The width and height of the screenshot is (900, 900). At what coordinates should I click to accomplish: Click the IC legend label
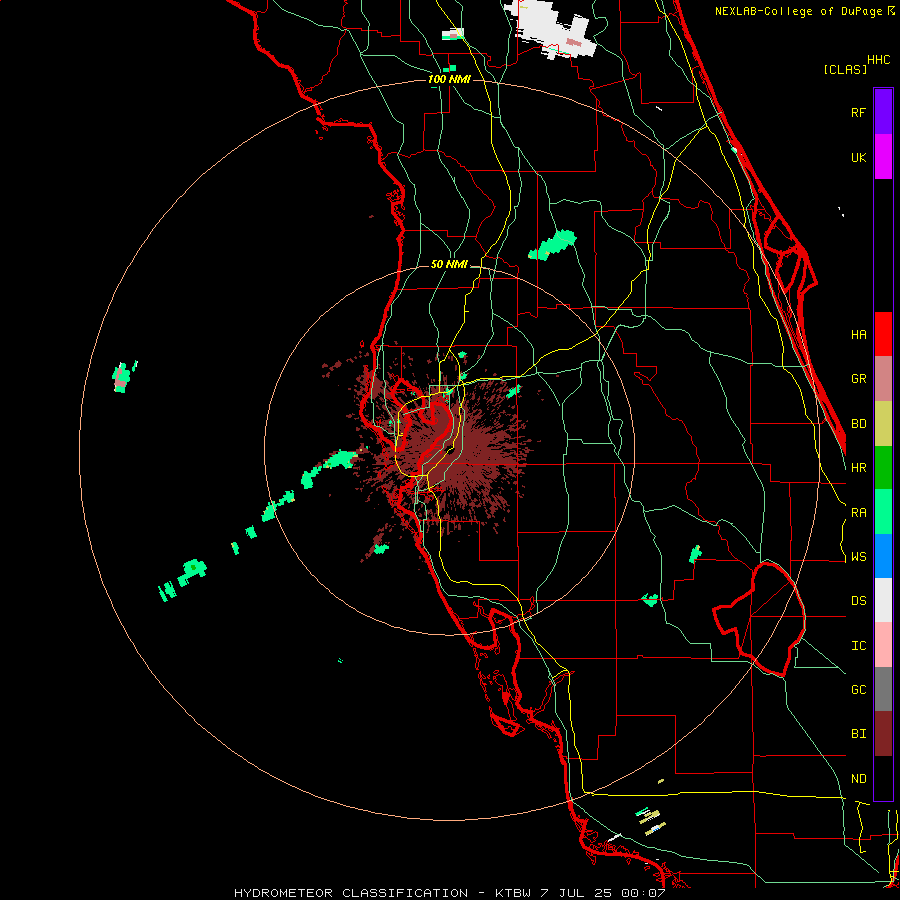click(858, 646)
